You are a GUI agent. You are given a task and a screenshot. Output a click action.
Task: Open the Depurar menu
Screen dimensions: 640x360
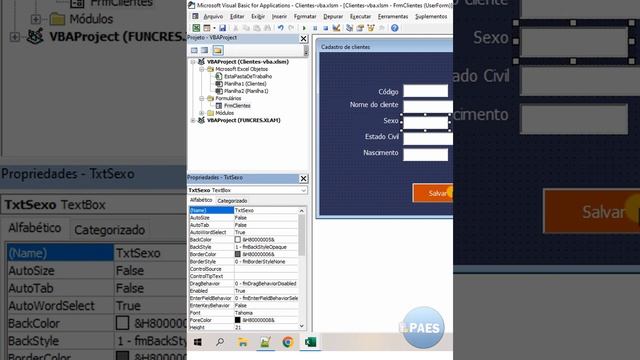[333, 16]
